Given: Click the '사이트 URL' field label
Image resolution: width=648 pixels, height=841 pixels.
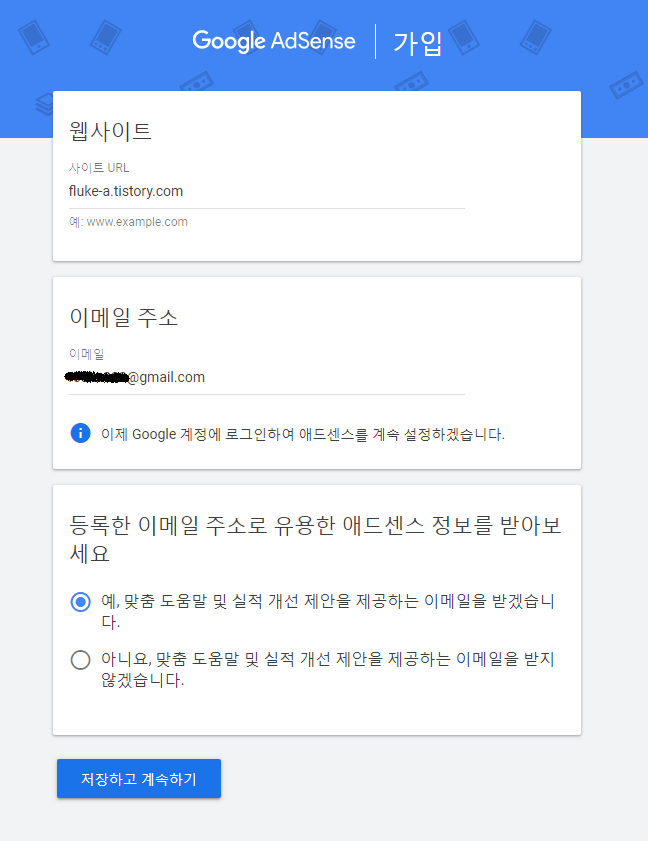Looking at the screenshot, I should (99, 168).
